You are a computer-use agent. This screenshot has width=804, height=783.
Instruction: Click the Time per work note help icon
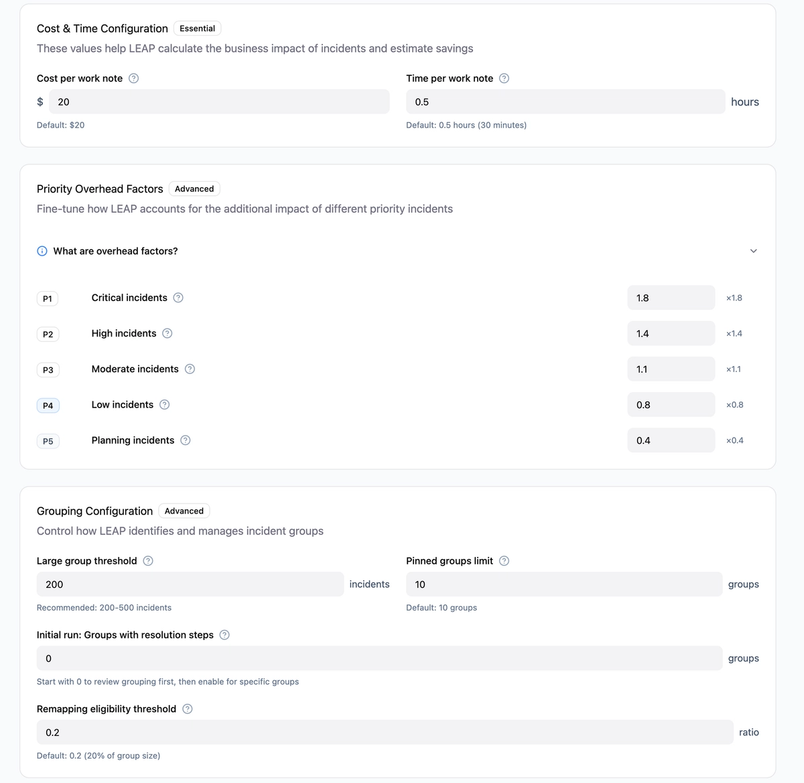[505, 78]
